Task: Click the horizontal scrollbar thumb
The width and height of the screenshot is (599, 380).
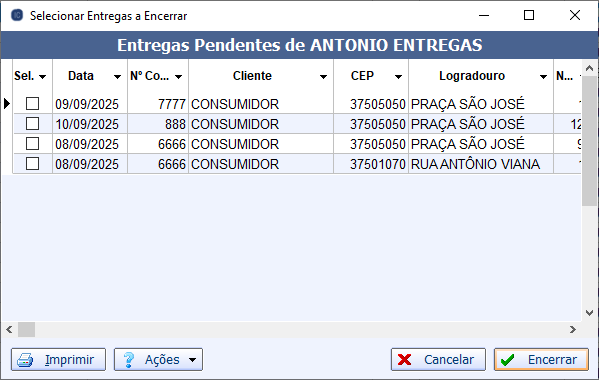Action: pos(27,329)
